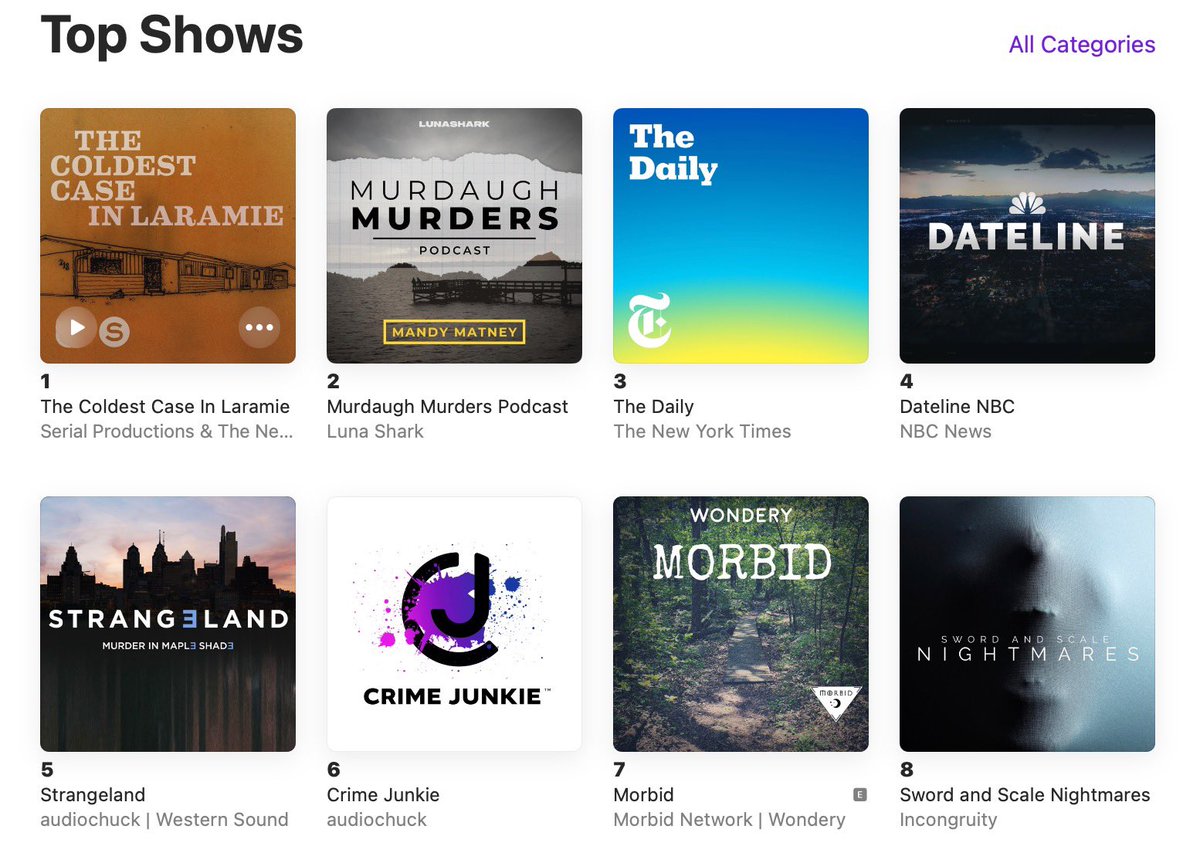Click the Top Shows heading
Viewport: 1200px width, 863px height.
(171, 36)
